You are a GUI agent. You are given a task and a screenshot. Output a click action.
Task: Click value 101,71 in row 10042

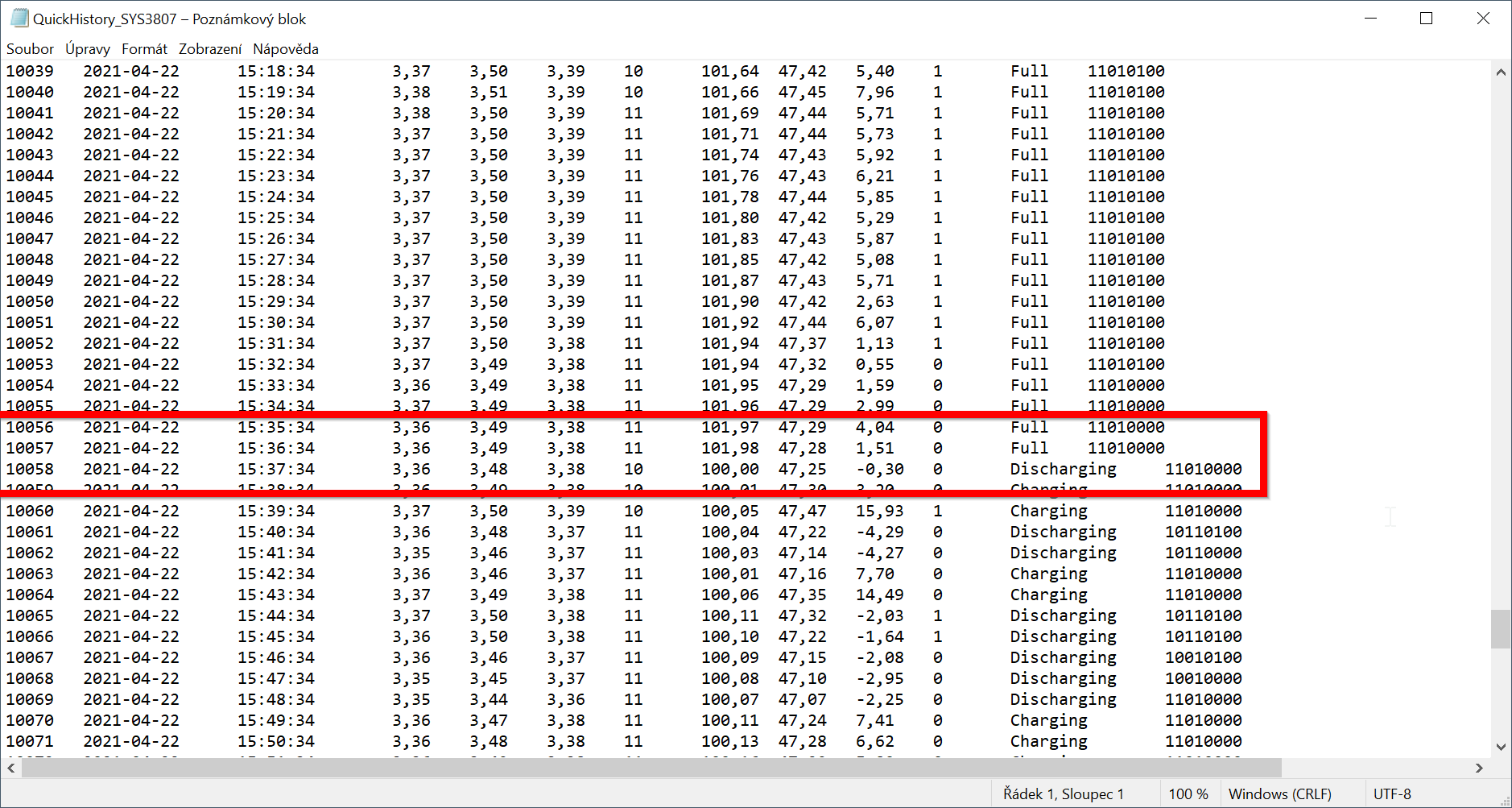tap(729, 134)
